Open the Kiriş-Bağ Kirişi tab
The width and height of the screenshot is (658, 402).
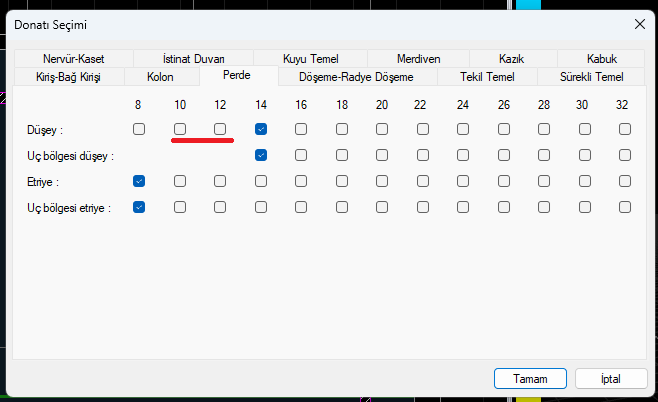point(69,77)
